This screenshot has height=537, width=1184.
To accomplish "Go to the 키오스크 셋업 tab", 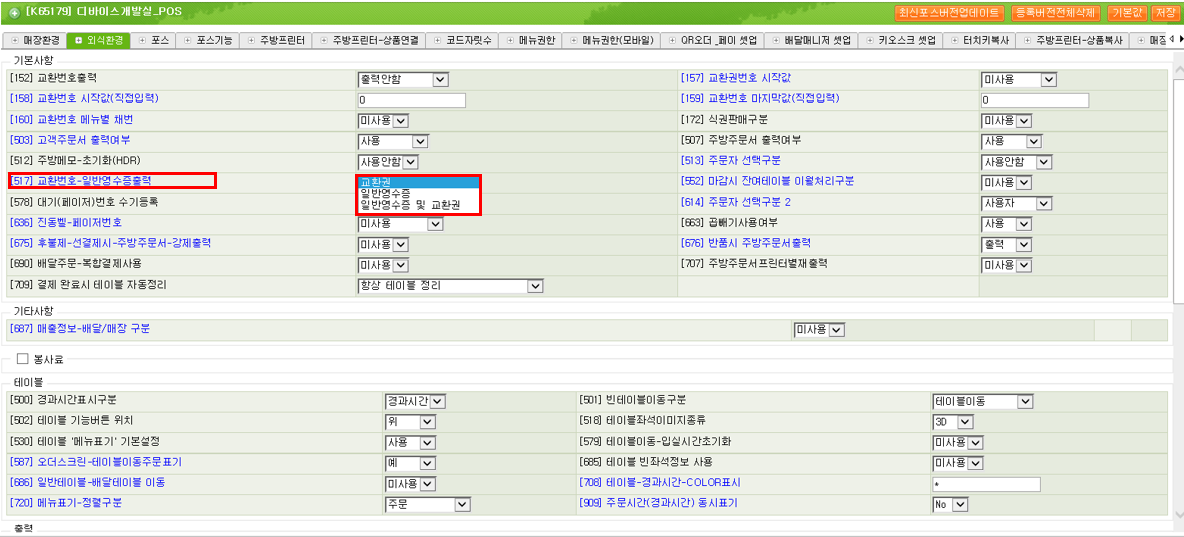I will pos(906,41).
